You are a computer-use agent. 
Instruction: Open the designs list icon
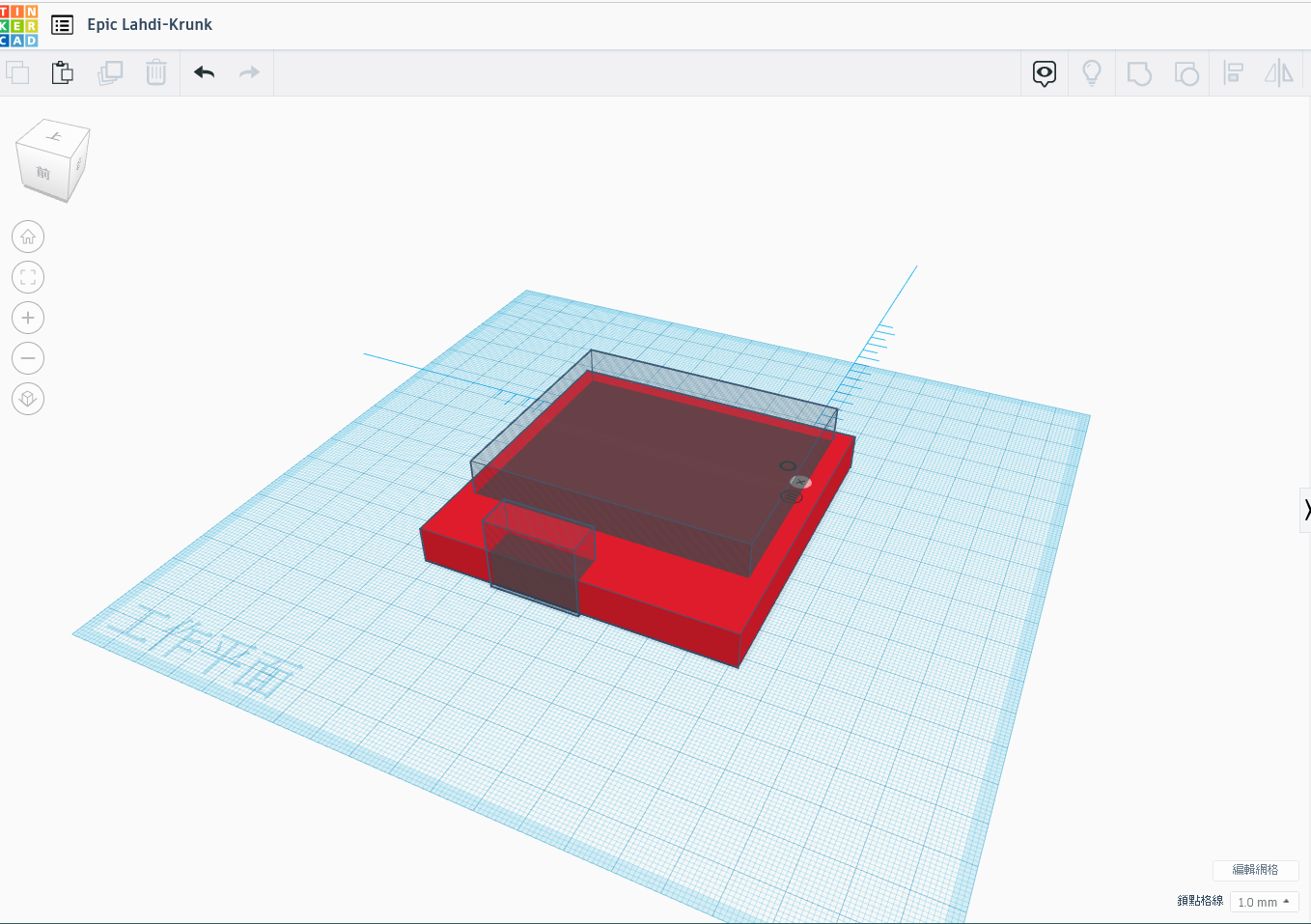click(x=62, y=25)
